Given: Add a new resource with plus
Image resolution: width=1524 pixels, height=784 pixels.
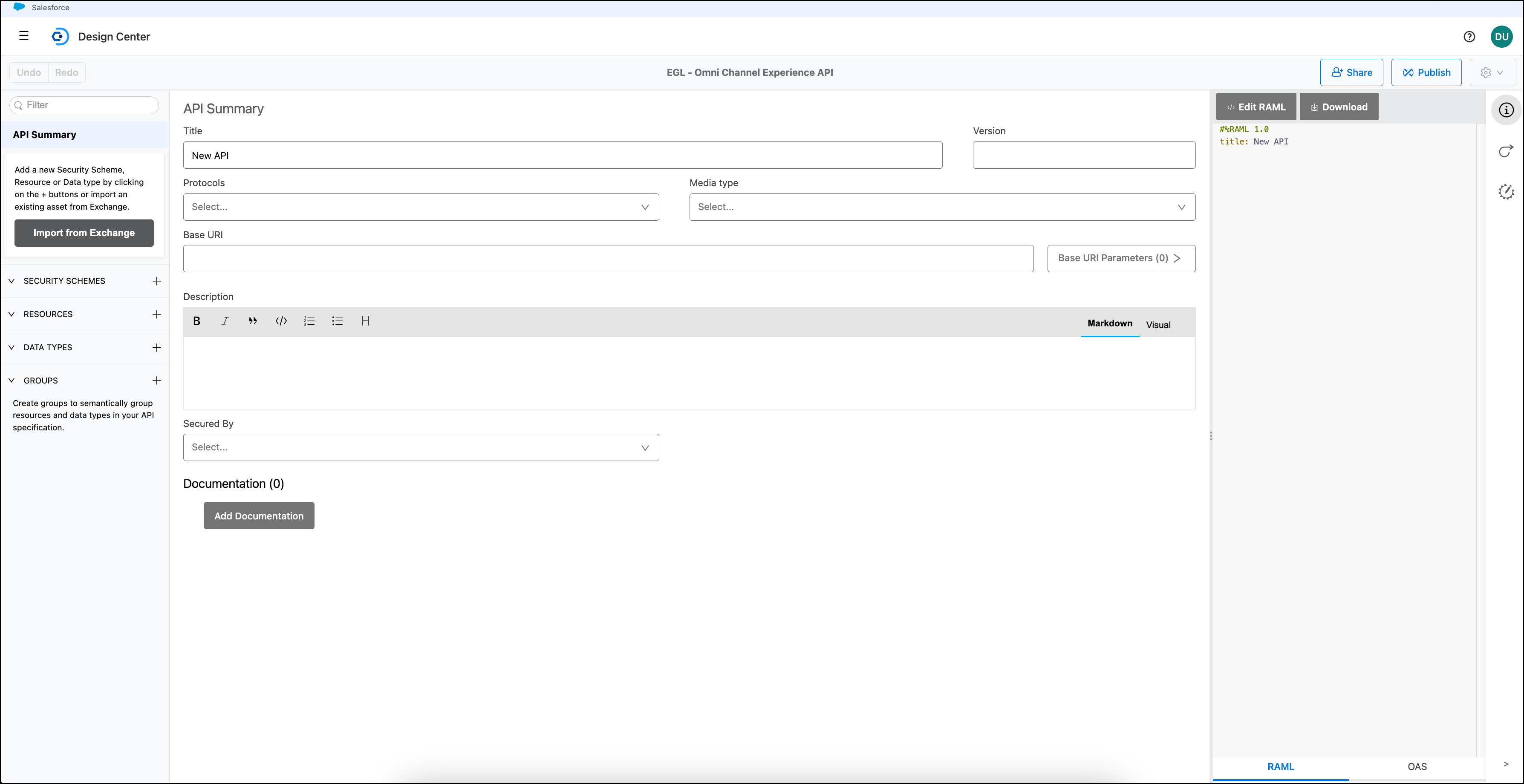Looking at the screenshot, I should click(x=156, y=314).
